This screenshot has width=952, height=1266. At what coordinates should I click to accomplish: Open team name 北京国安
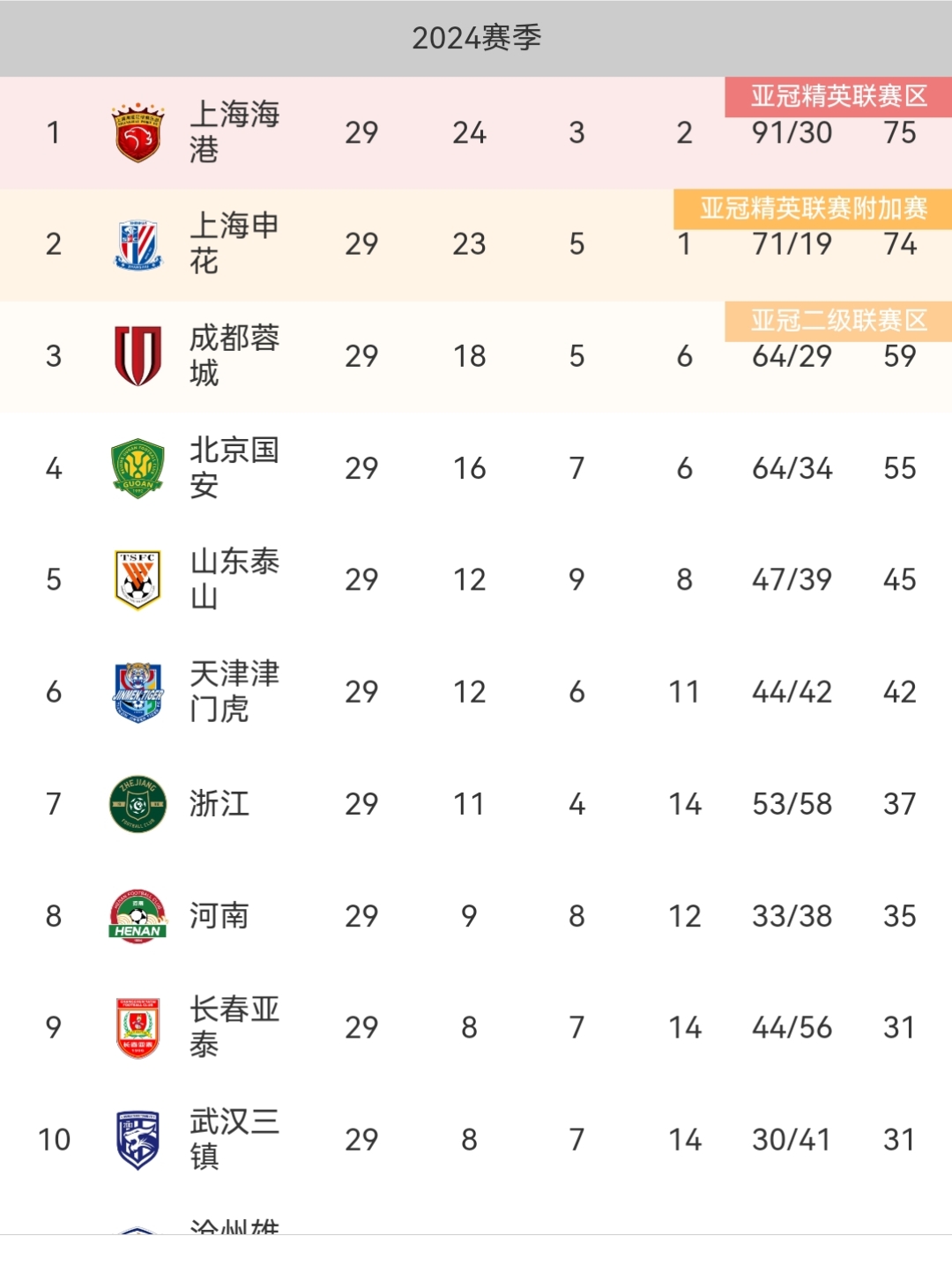[234, 467]
